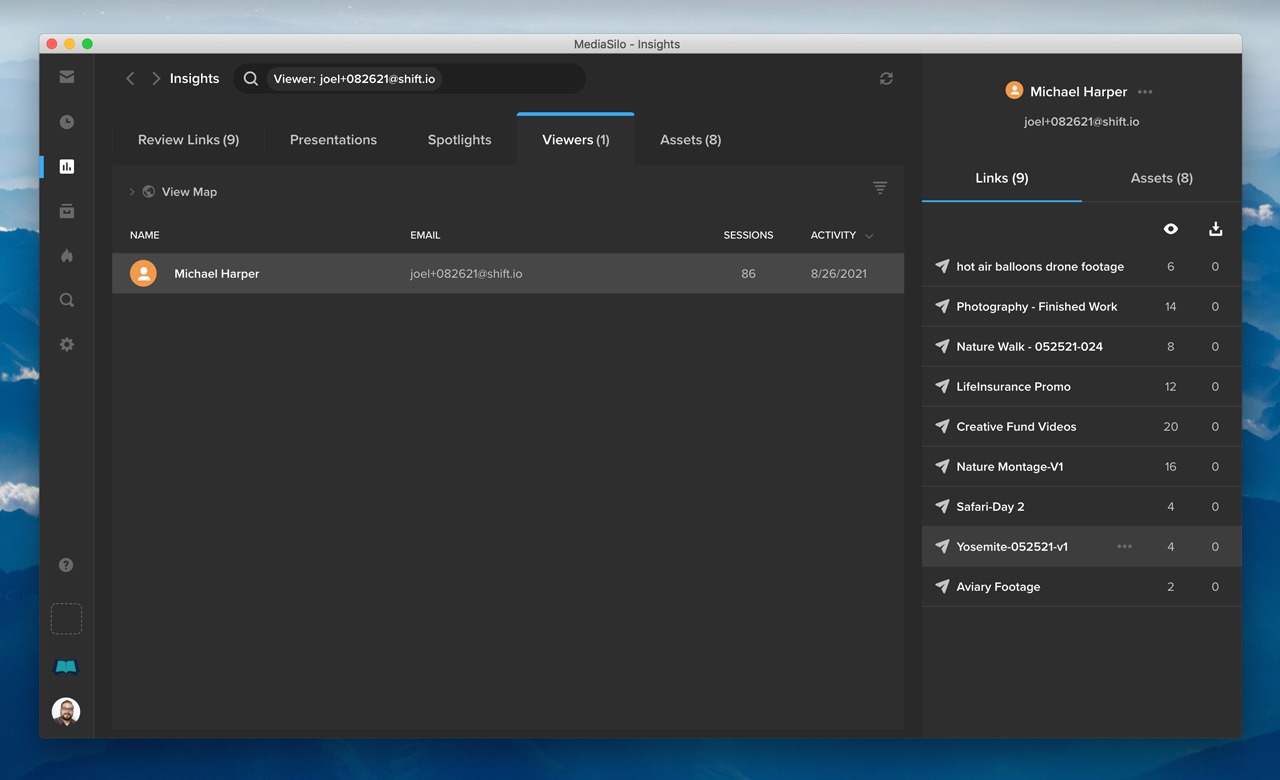Open Settings via the gear icon
The width and height of the screenshot is (1280, 780).
(66, 344)
